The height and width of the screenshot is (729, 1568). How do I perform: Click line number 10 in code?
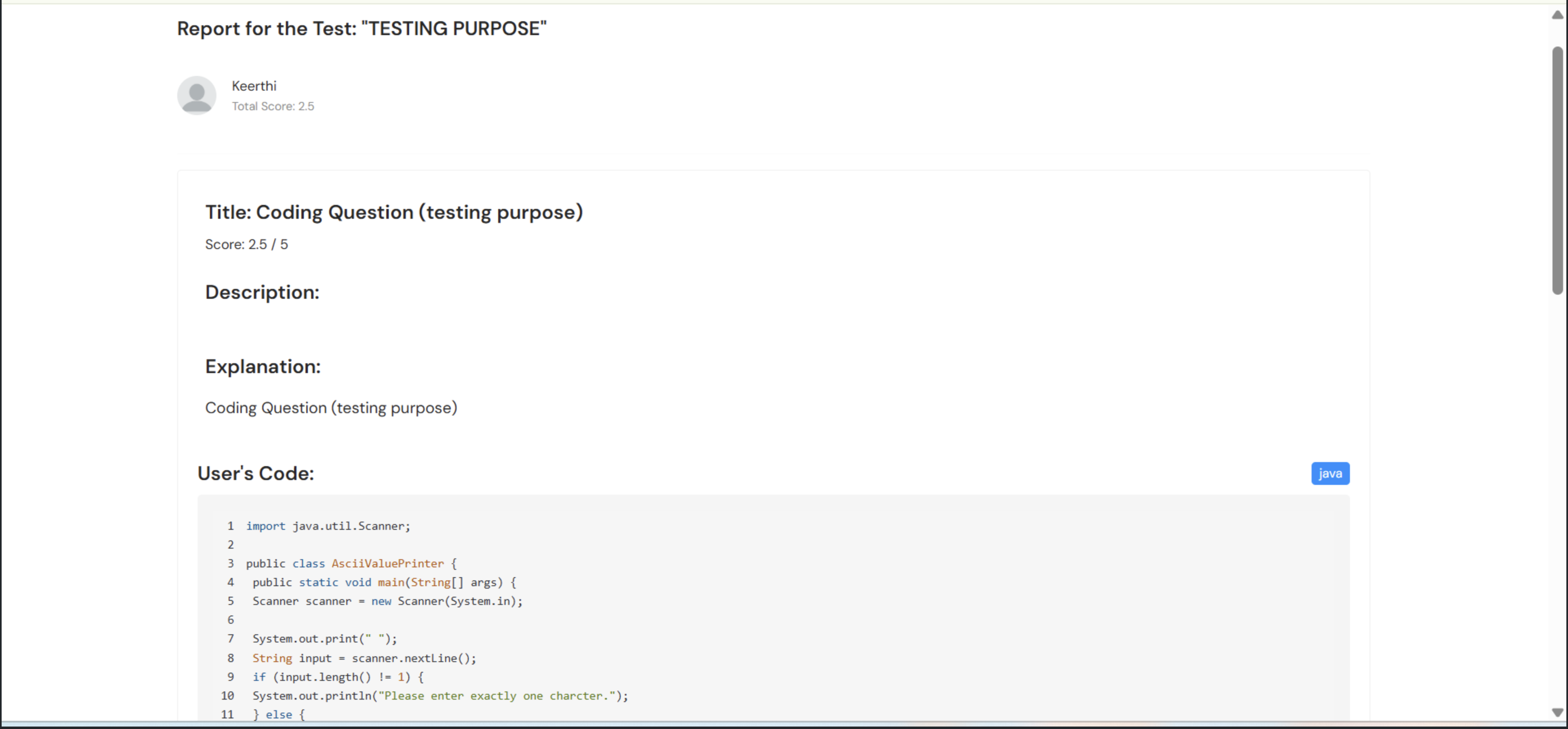(x=228, y=696)
